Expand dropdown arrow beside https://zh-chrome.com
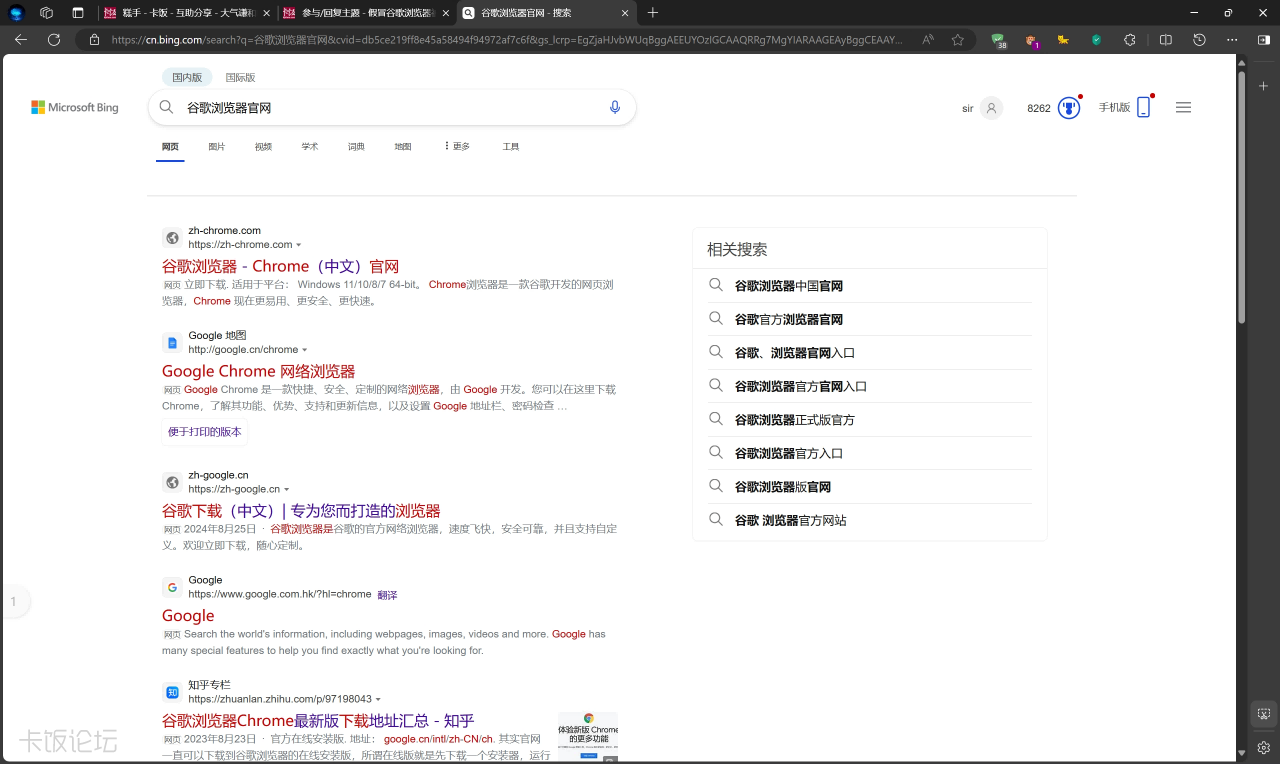The image size is (1280, 764). (299, 245)
